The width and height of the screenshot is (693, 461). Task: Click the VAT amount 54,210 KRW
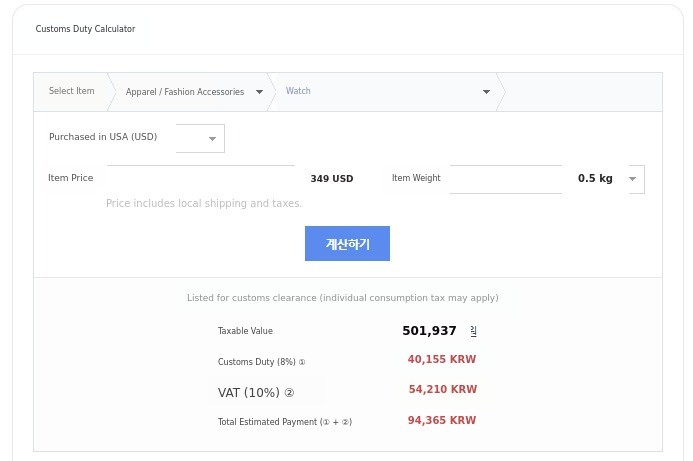442,389
